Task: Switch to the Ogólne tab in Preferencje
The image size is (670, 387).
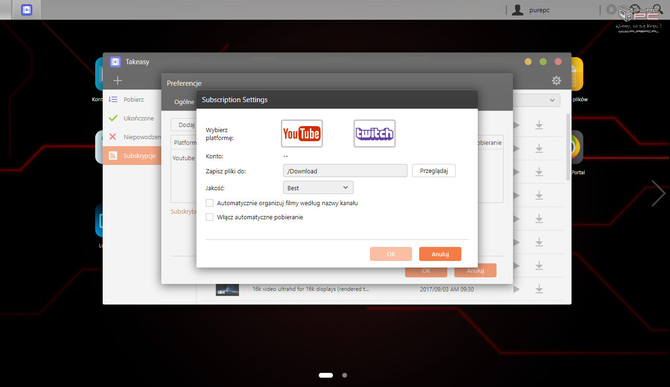Action: pos(184,102)
